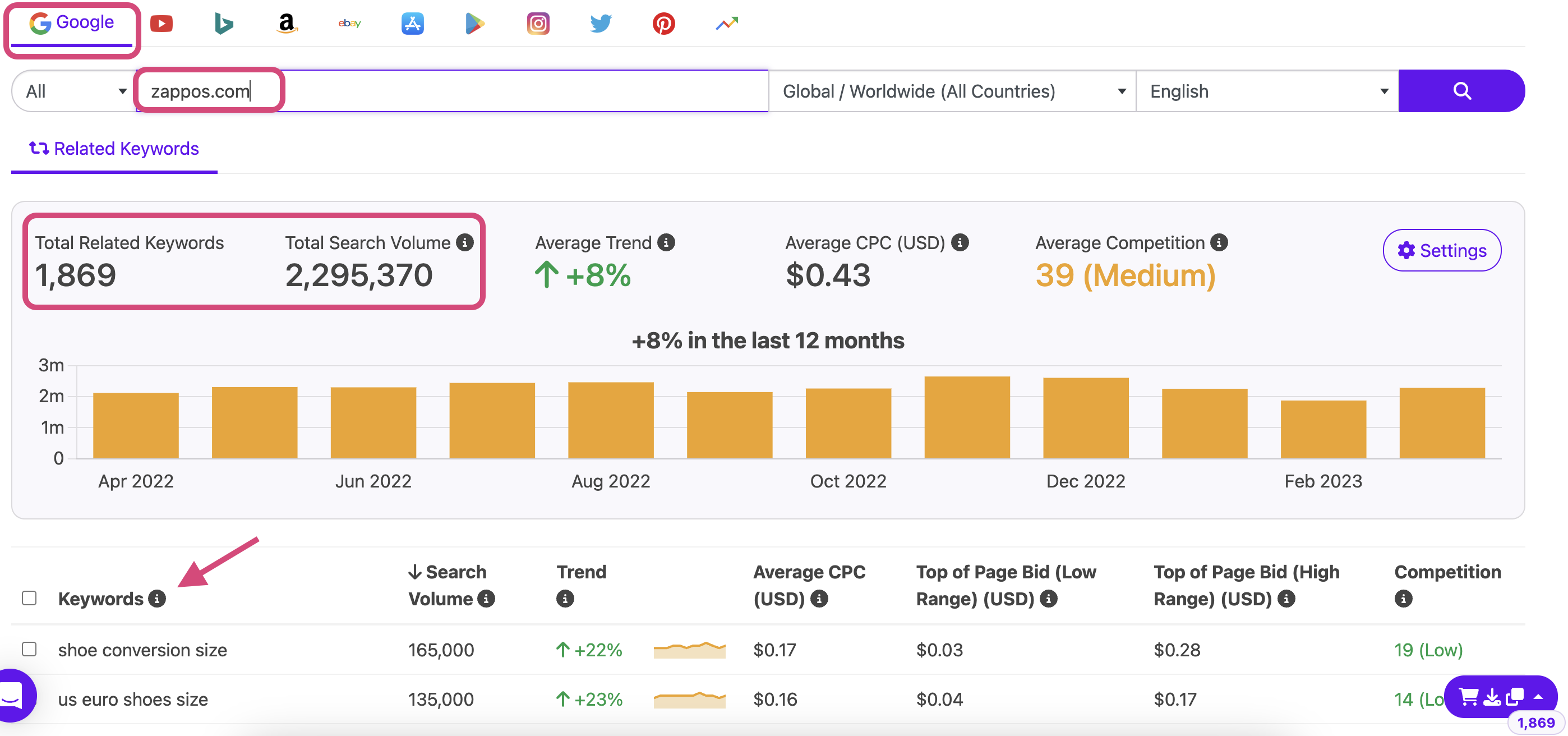
Task: Click the Apr 2022 chart bar
Action: pyautogui.click(x=136, y=426)
